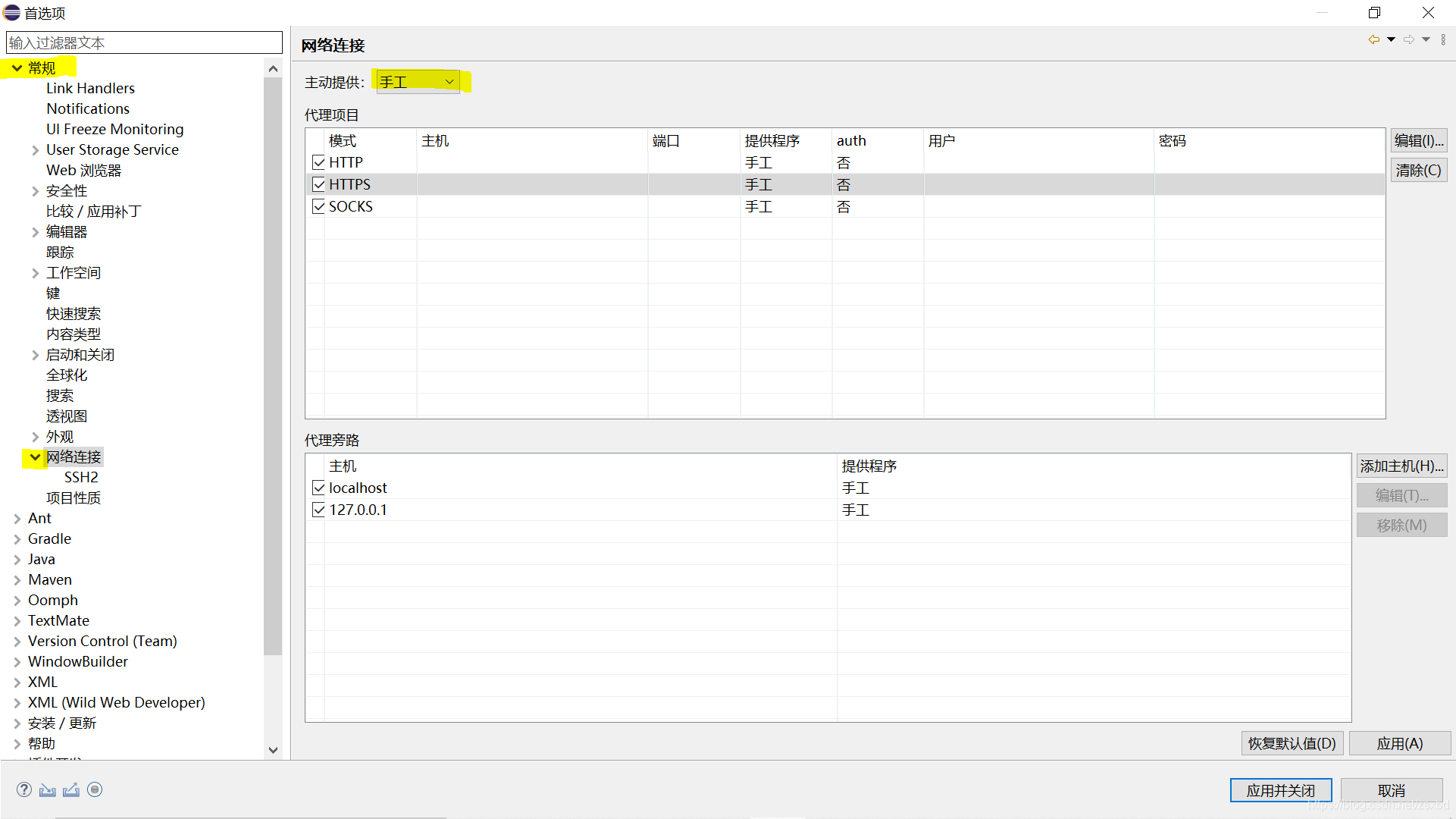The height and width of the screenshot is (819, 1456).
Task: Click the yellow back navigation arrow
Action: pos(1373,39)
